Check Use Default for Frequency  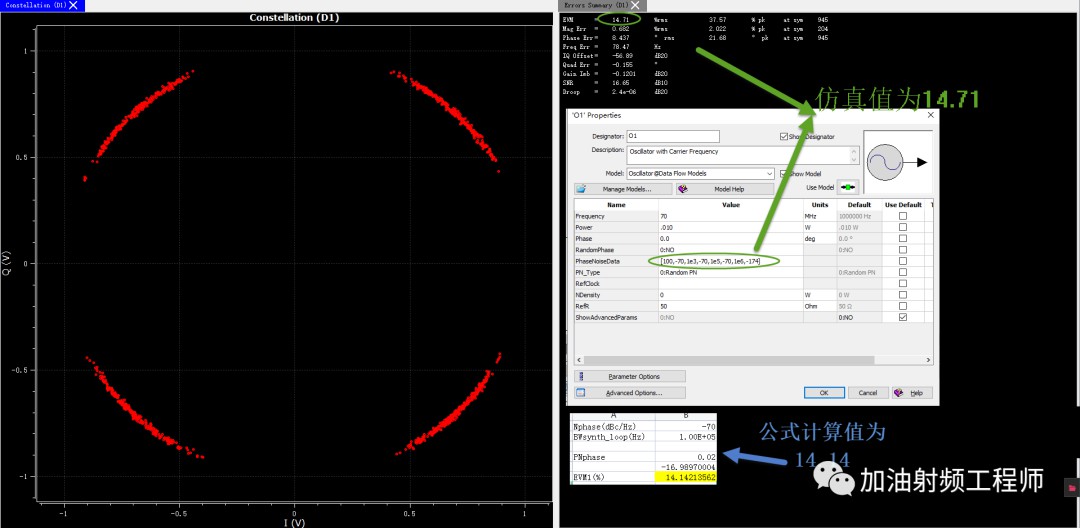[903, 216]
